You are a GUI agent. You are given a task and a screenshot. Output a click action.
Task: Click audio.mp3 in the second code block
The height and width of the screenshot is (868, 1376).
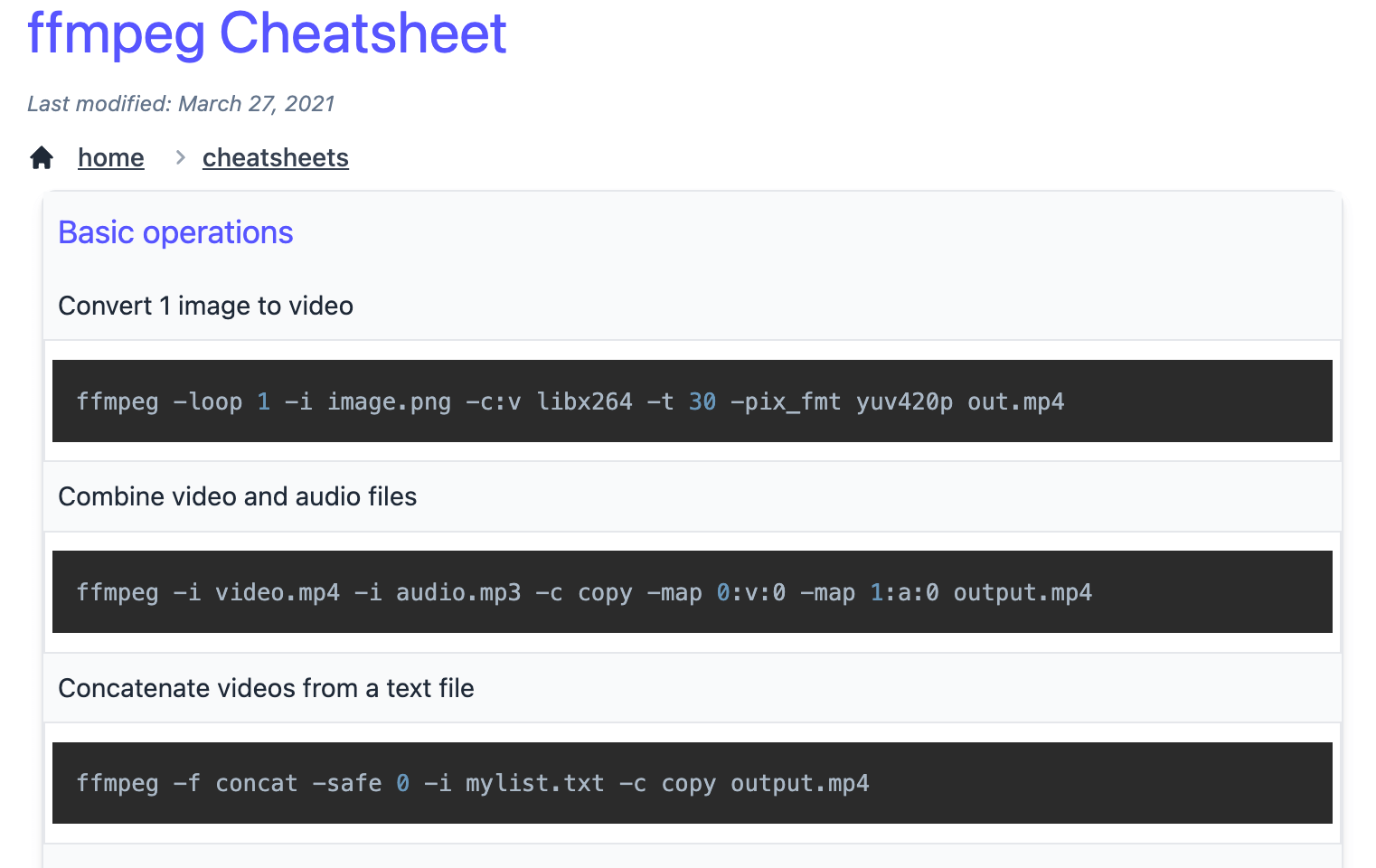click(458, 592)
